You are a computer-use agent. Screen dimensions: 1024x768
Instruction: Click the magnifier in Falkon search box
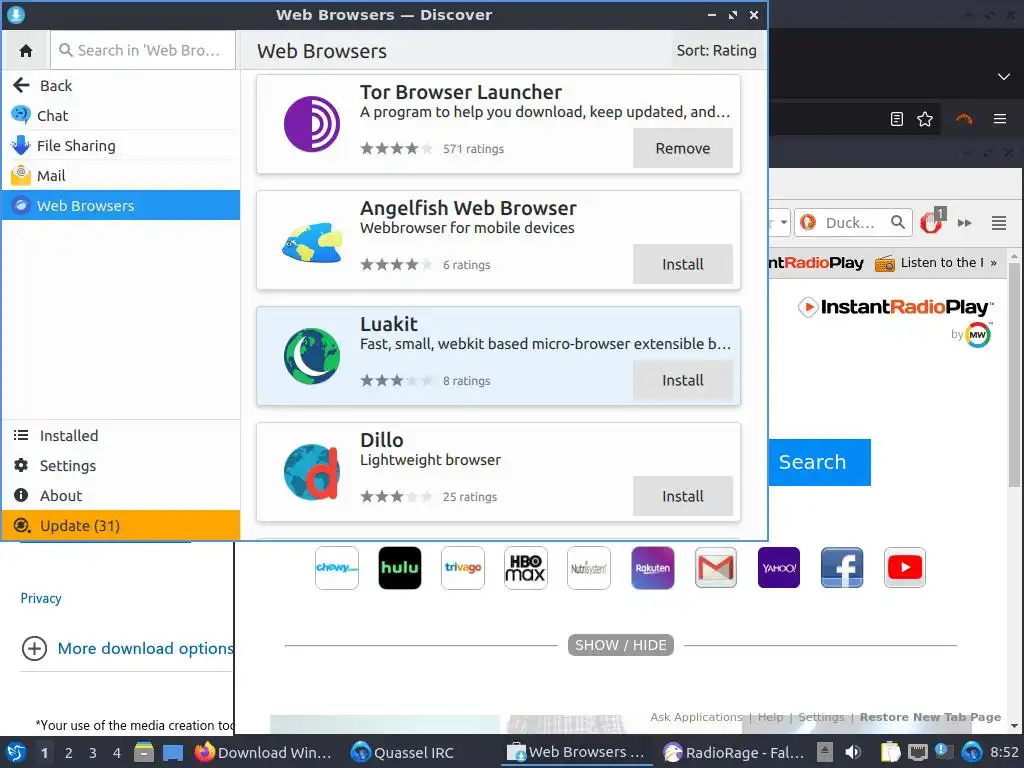(898, 223)
